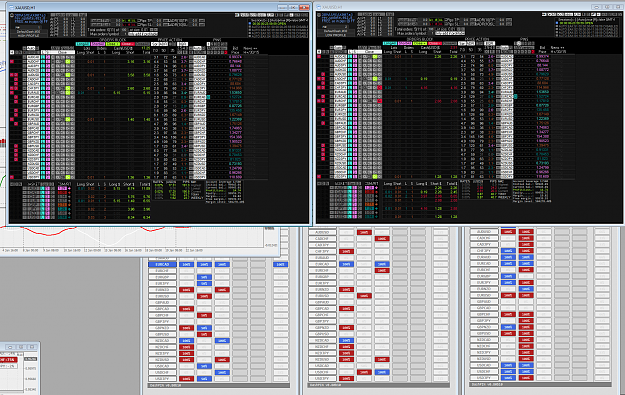625x395 pixels.
Task: Click CHFJPY symbol in middle bottom panel
Action: 322,251
